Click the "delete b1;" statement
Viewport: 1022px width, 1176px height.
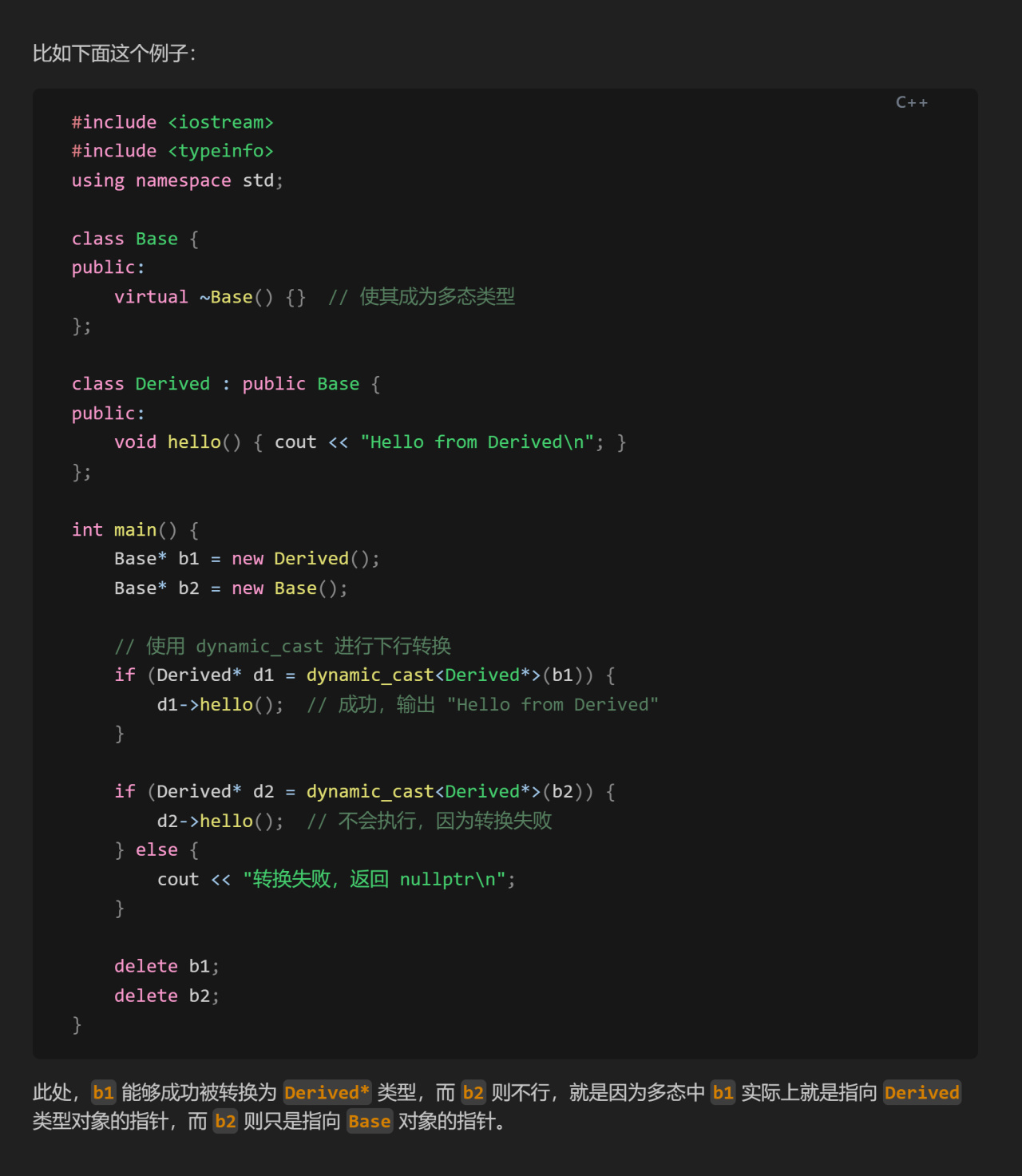pos(166,967)
